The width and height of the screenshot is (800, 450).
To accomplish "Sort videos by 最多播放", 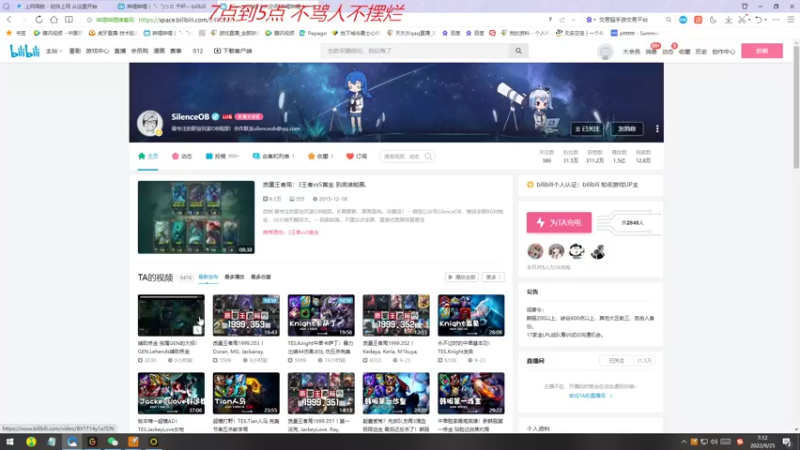I will point(234,277).
